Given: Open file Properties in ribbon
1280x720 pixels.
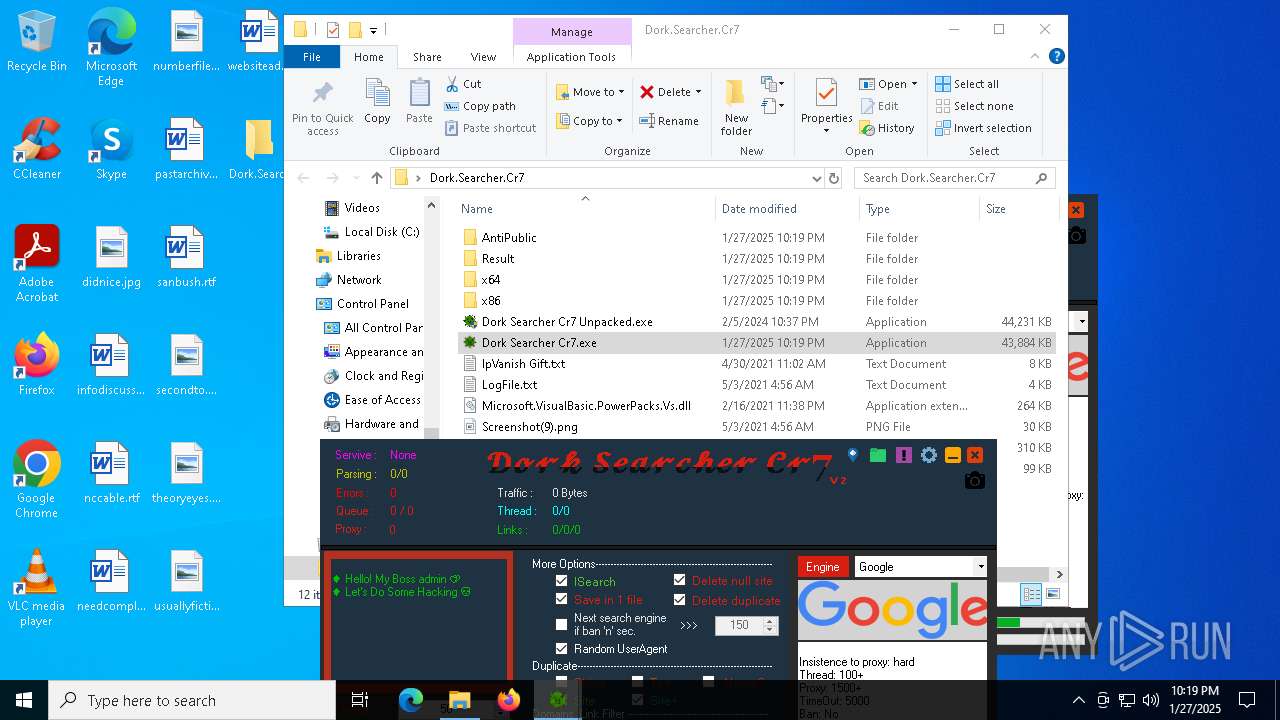Looking at the screenshot, I should [826, 107].
